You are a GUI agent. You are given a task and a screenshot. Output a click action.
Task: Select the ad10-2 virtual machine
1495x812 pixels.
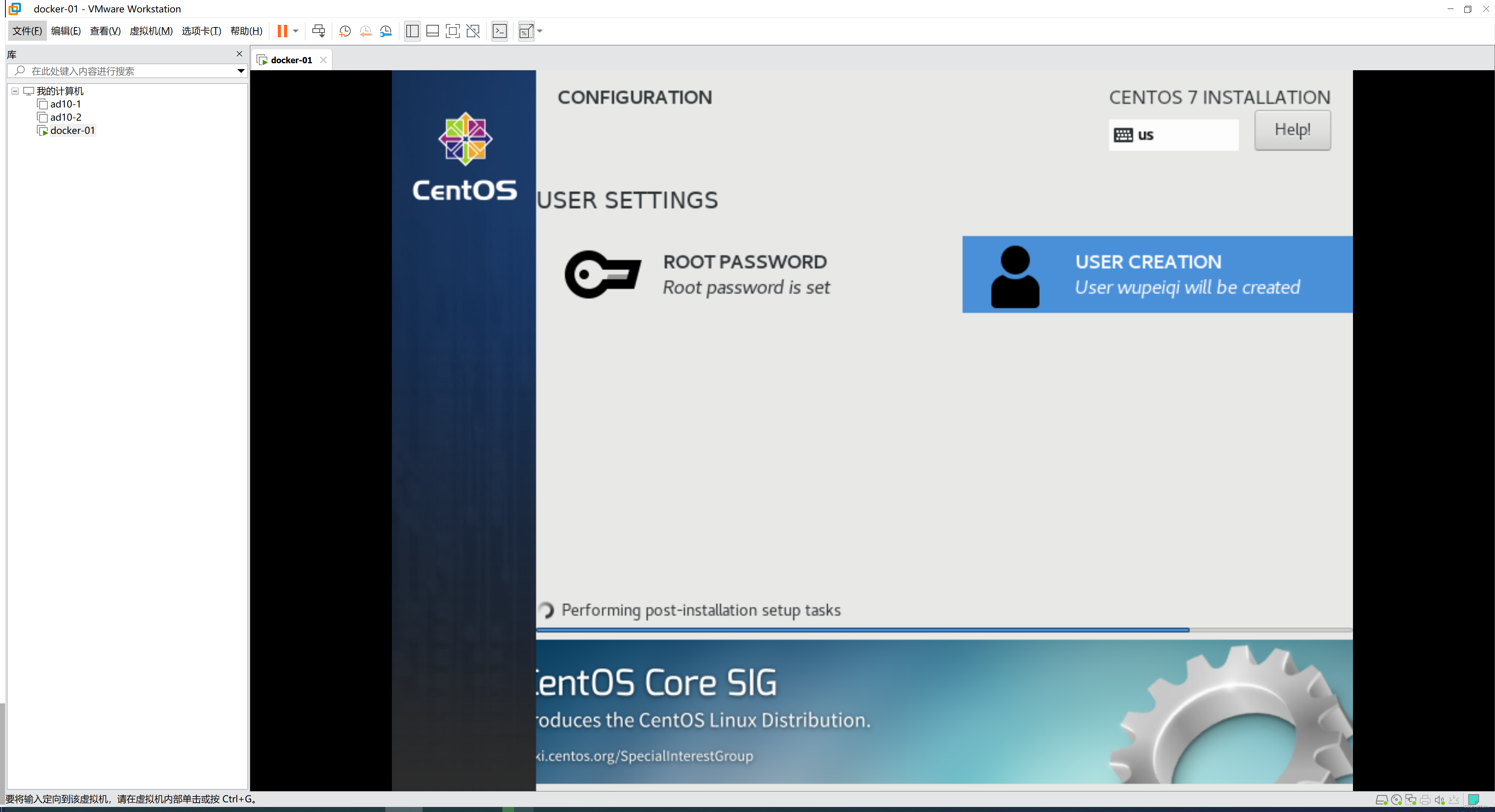point(65,117)
